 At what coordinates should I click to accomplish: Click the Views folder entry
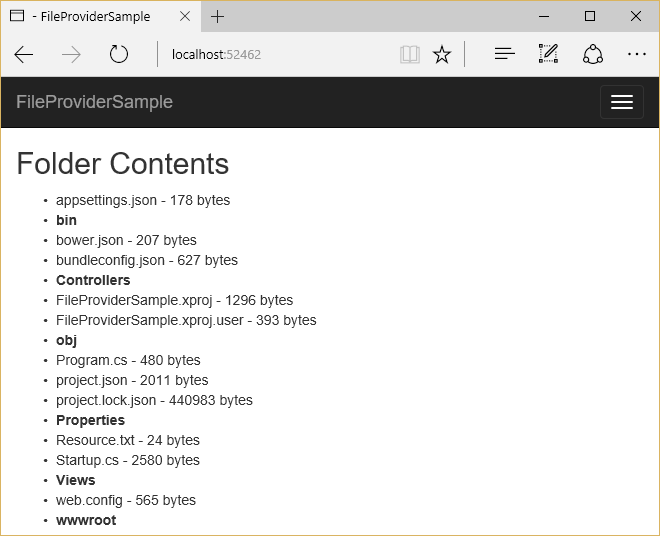(x=76, y=480)
